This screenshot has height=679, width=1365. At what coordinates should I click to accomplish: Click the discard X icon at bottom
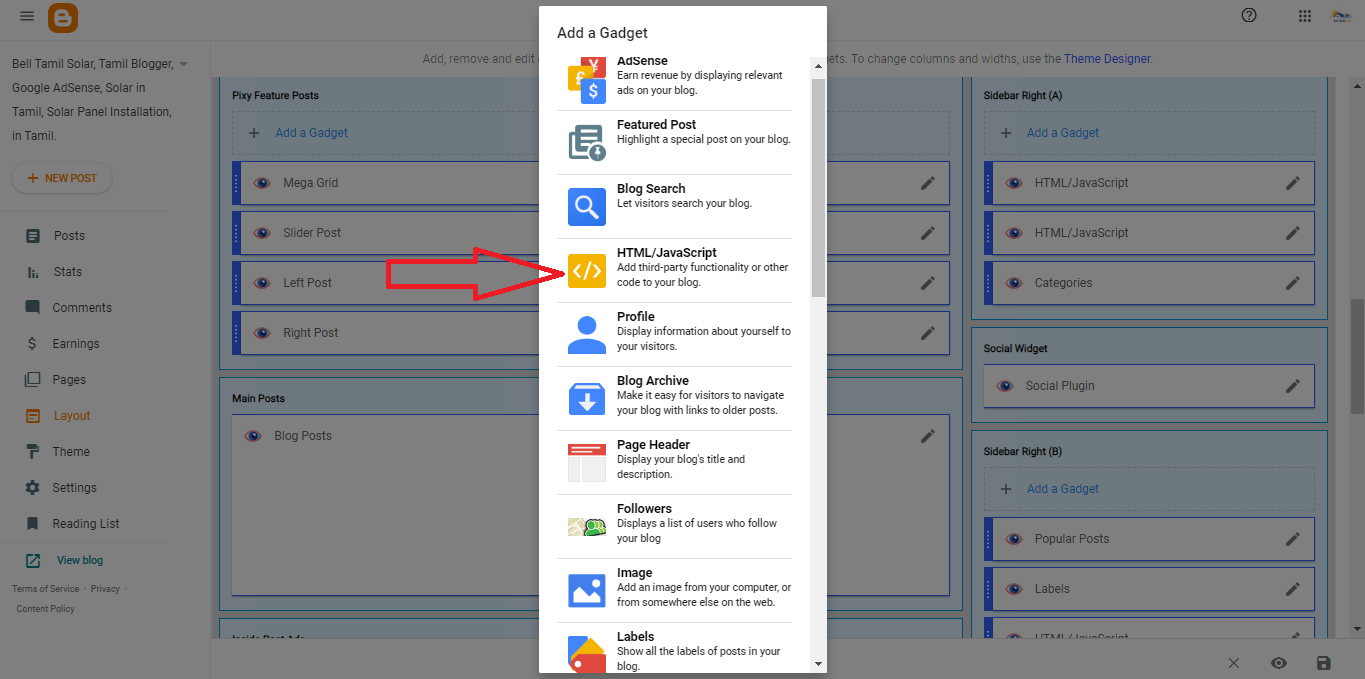(1233, 663)
